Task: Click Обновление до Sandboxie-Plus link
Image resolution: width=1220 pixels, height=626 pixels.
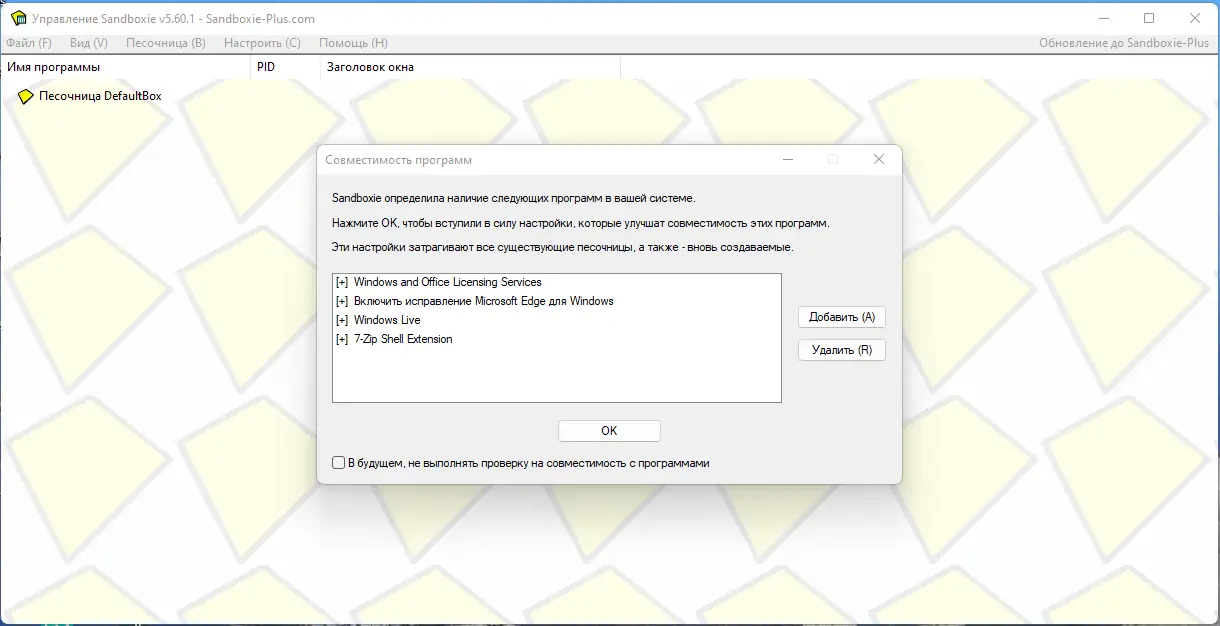Action: [1123, 43]
